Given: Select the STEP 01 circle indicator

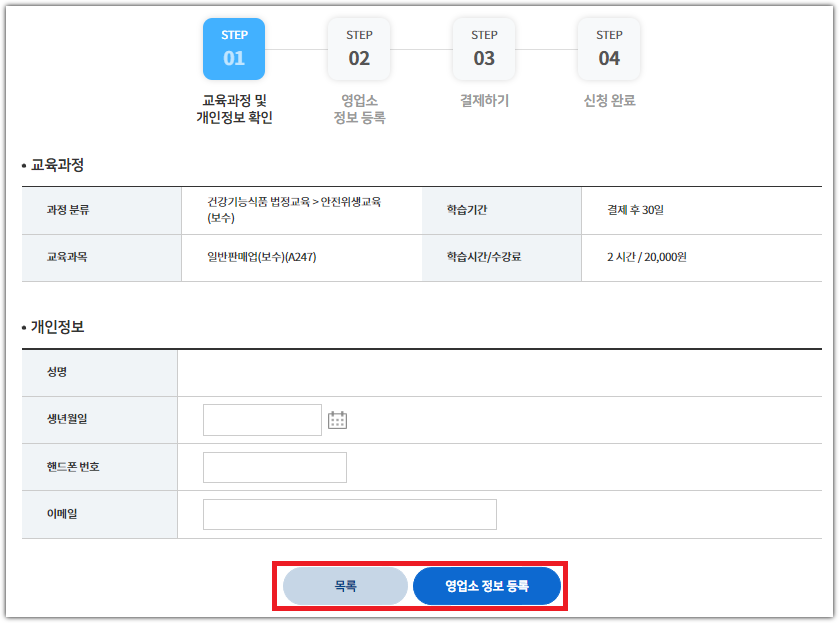Looking at the screenshot, I should tap(233, 48).
